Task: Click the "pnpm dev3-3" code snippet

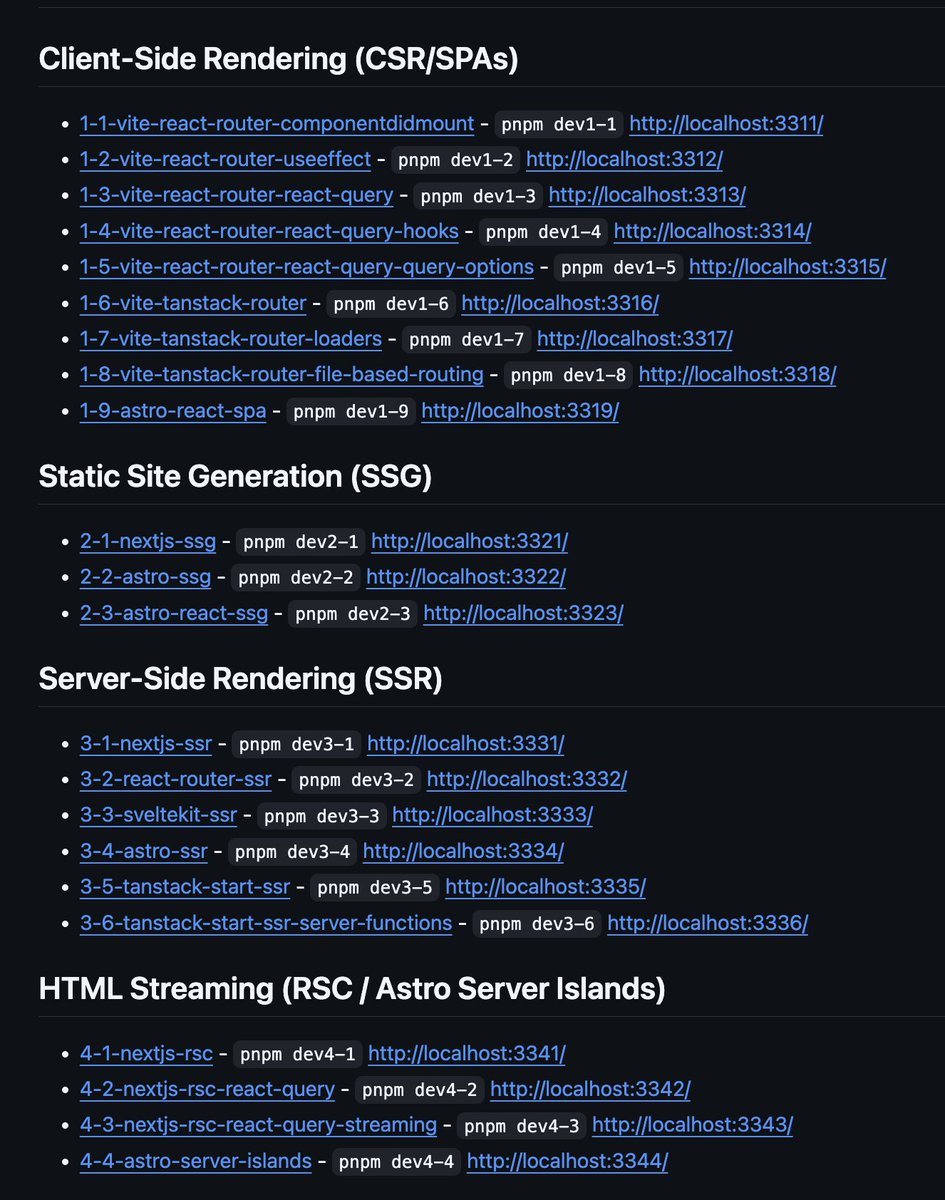Action: click(322, 816)
